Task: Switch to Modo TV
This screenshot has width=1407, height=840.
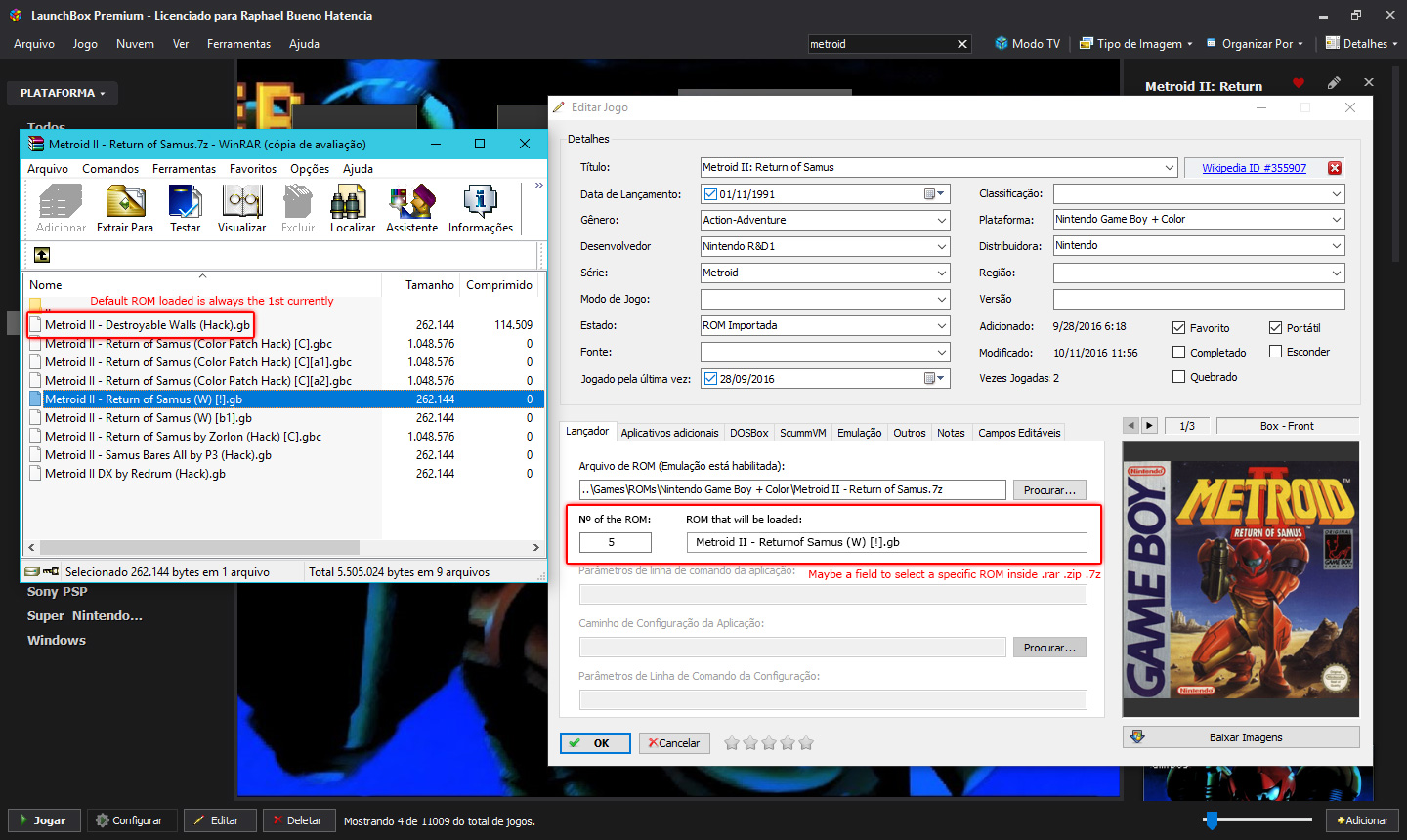Action: click(x=1027, y=44)
